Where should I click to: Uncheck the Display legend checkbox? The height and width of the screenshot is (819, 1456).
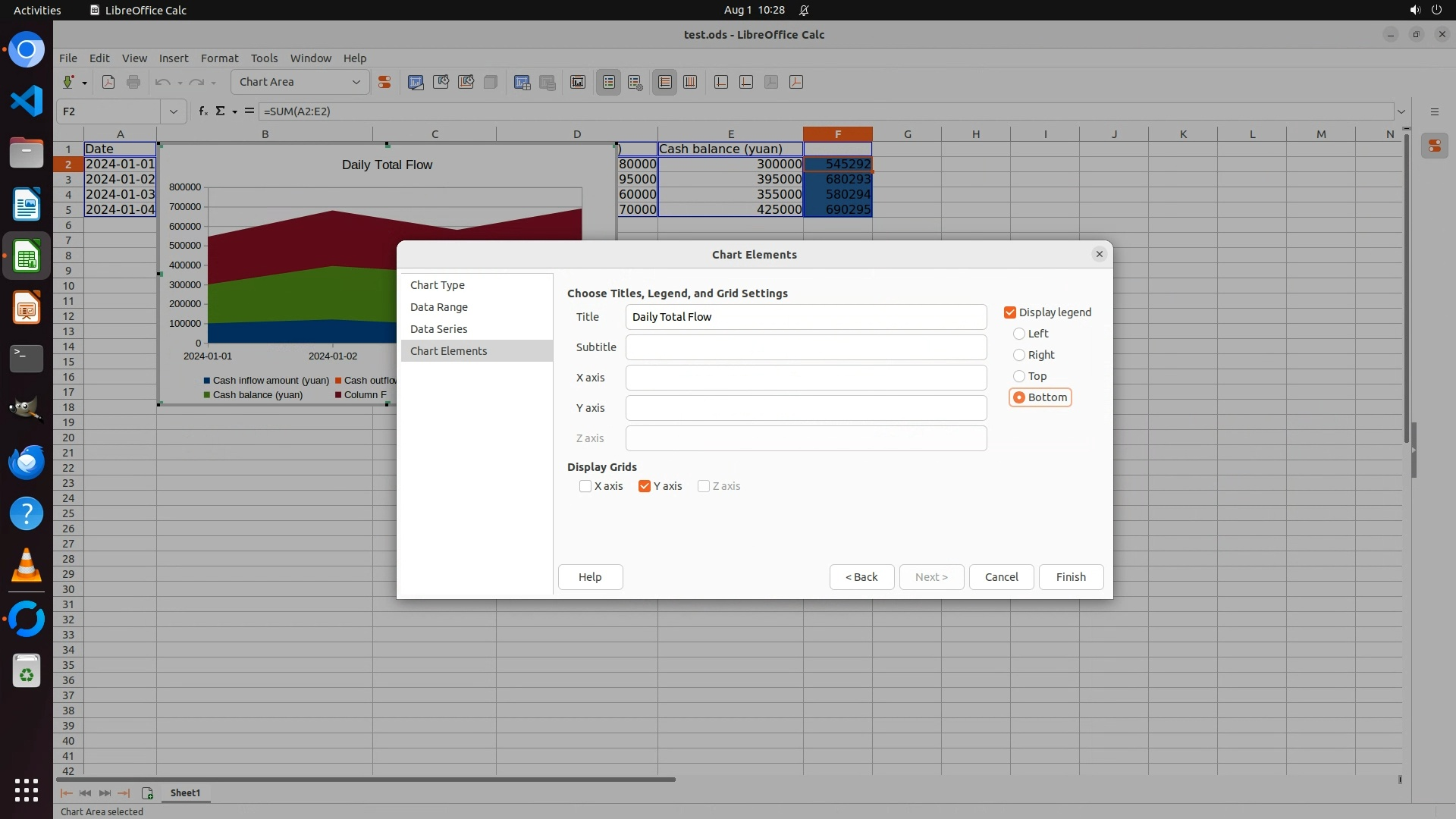1010,312
